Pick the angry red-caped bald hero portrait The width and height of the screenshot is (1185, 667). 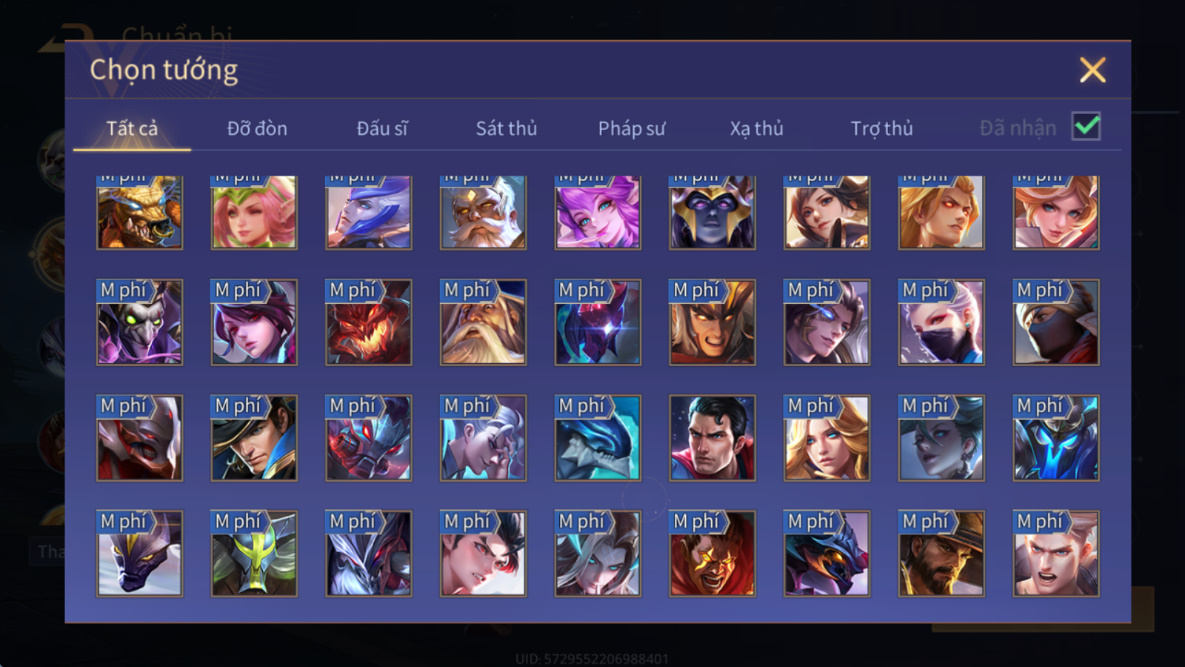point(712,554)
